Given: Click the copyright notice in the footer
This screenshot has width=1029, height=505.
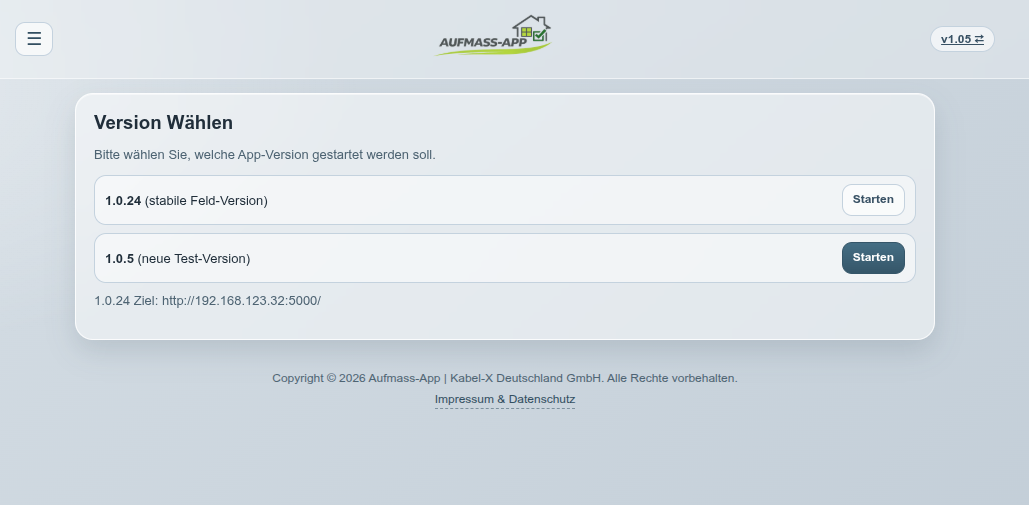Looking at the screenshot, I should pyautogui.click(x=504, y=378).
